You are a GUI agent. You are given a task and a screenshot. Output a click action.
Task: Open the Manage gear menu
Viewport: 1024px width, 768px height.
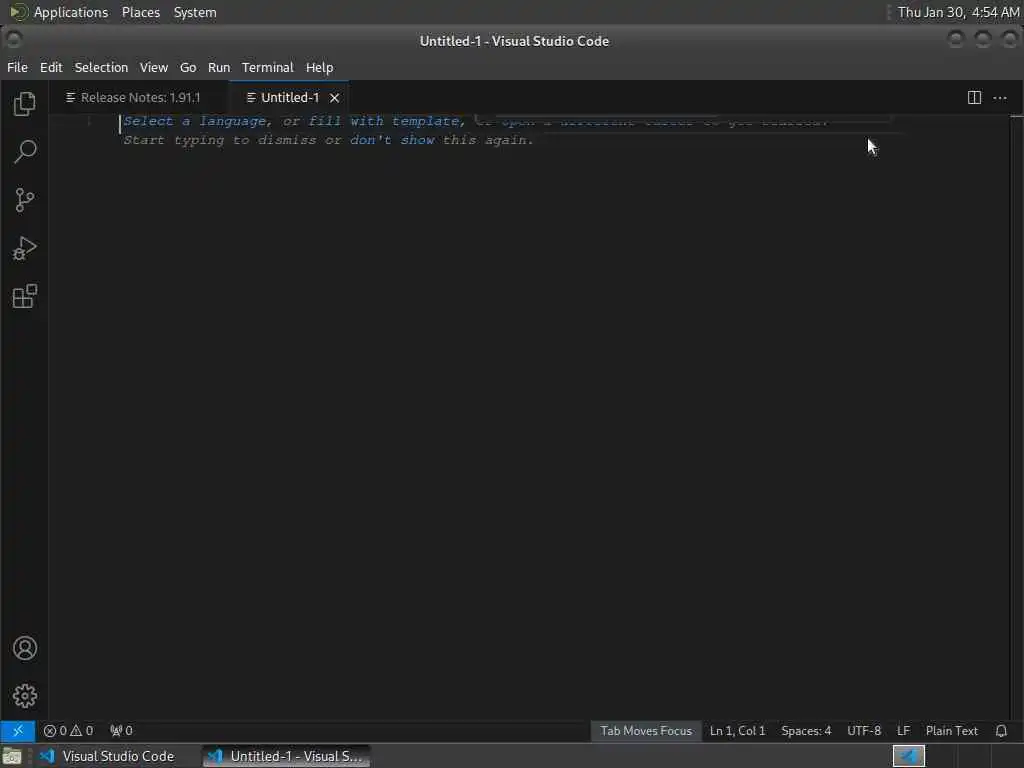pyautogui.click(x=24, y=696)
